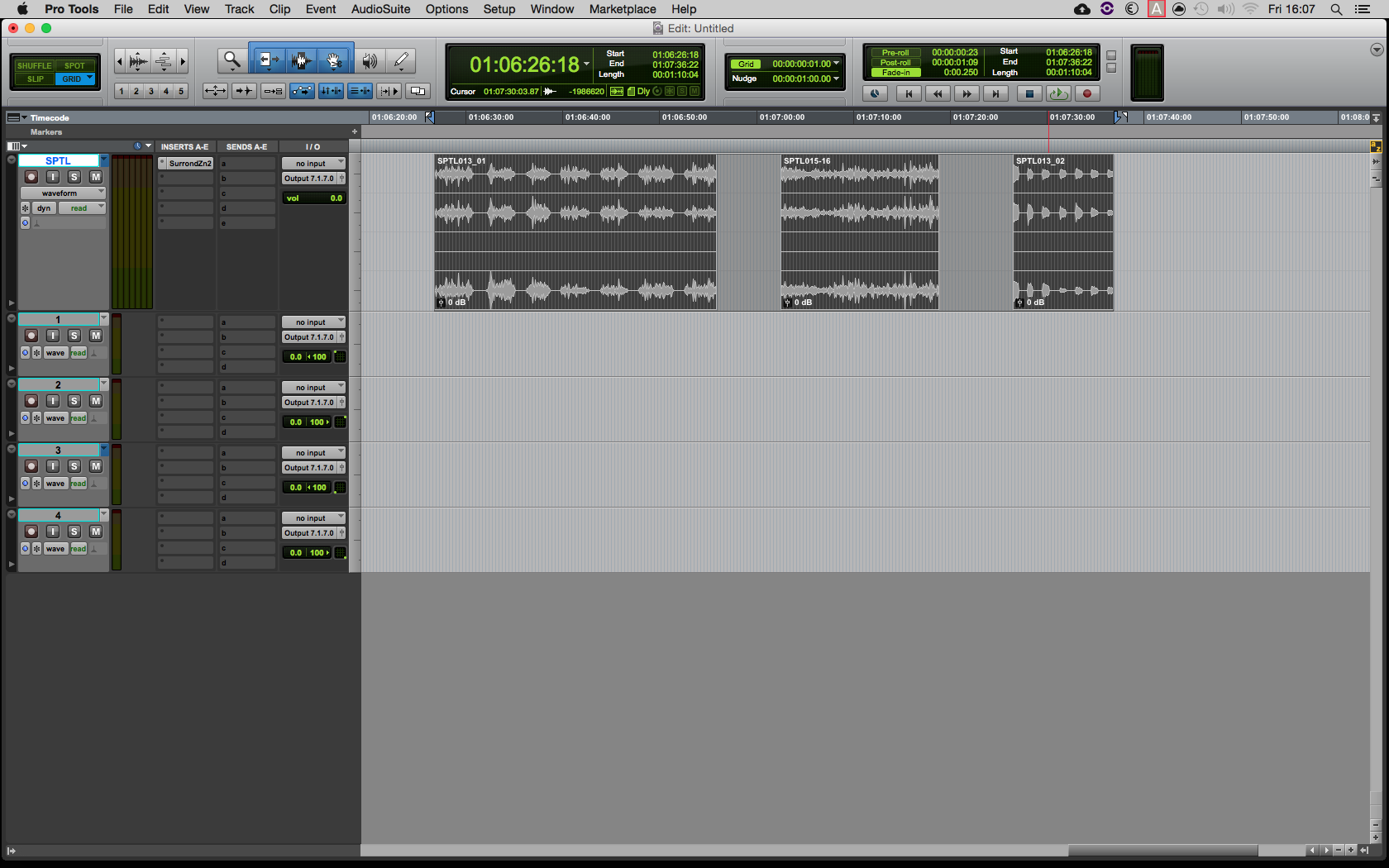Image resolution: width=1389 pixels, height=868 pixels.
Task: Click the Play loop transport button
Action: pos(1058,93)
